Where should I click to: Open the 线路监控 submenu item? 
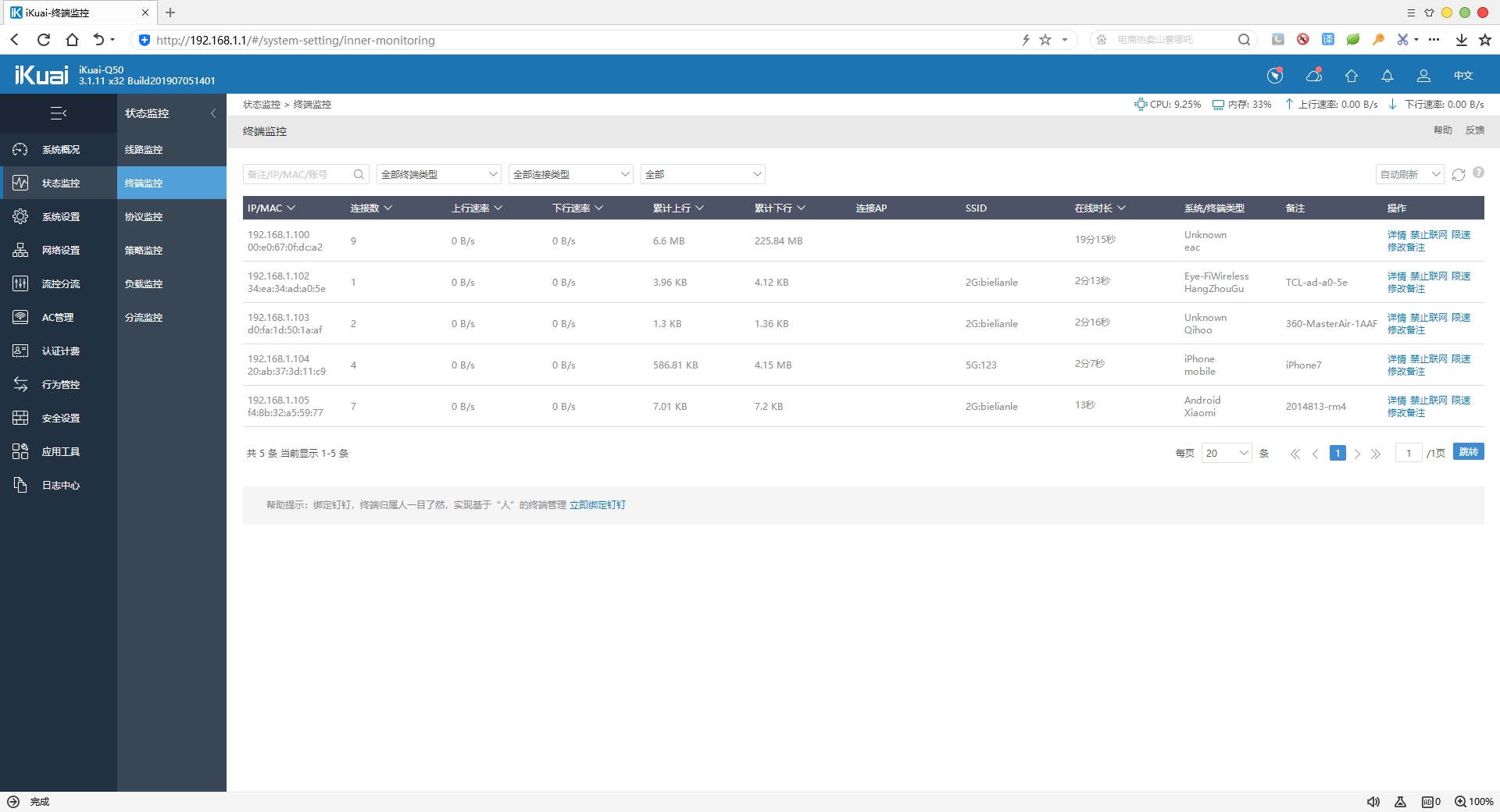tap(172, 149)
